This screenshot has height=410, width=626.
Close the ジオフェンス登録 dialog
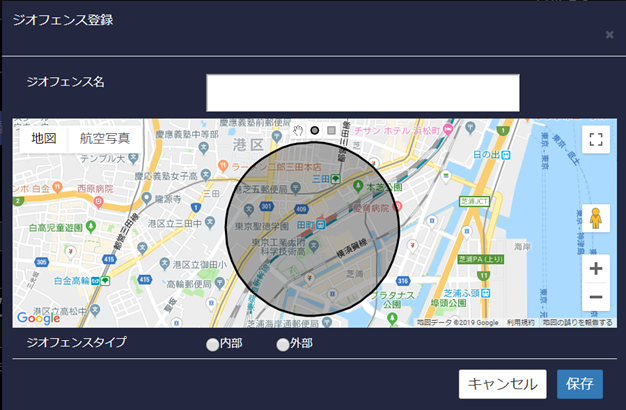tap(609, 35)
